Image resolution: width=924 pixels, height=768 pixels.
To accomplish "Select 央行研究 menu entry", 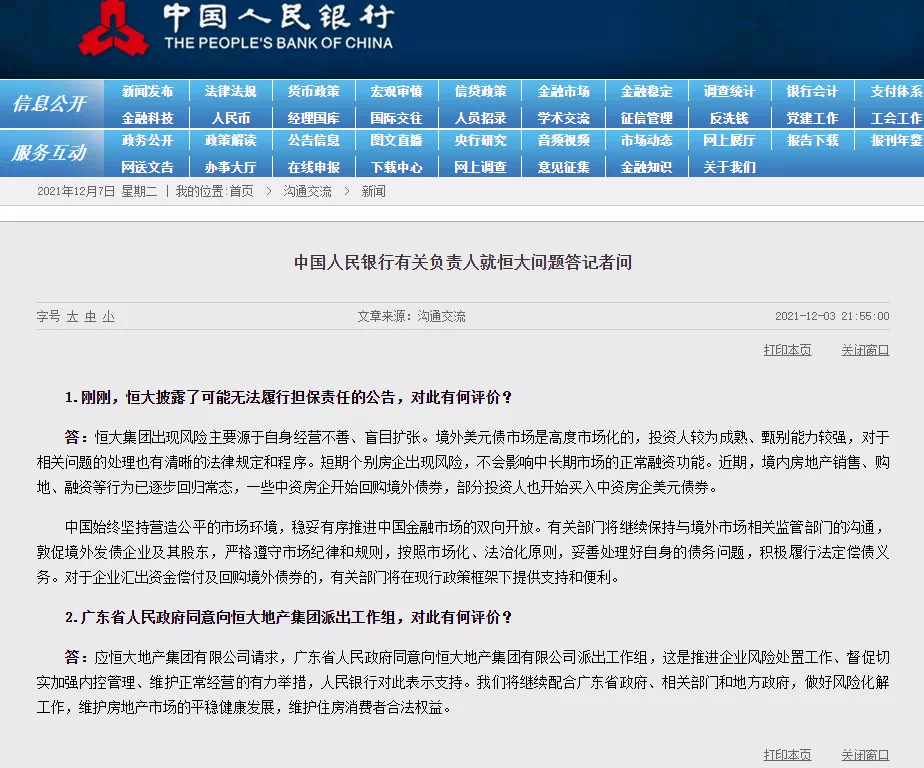I will pyautogui.click(x=480, y=140).
